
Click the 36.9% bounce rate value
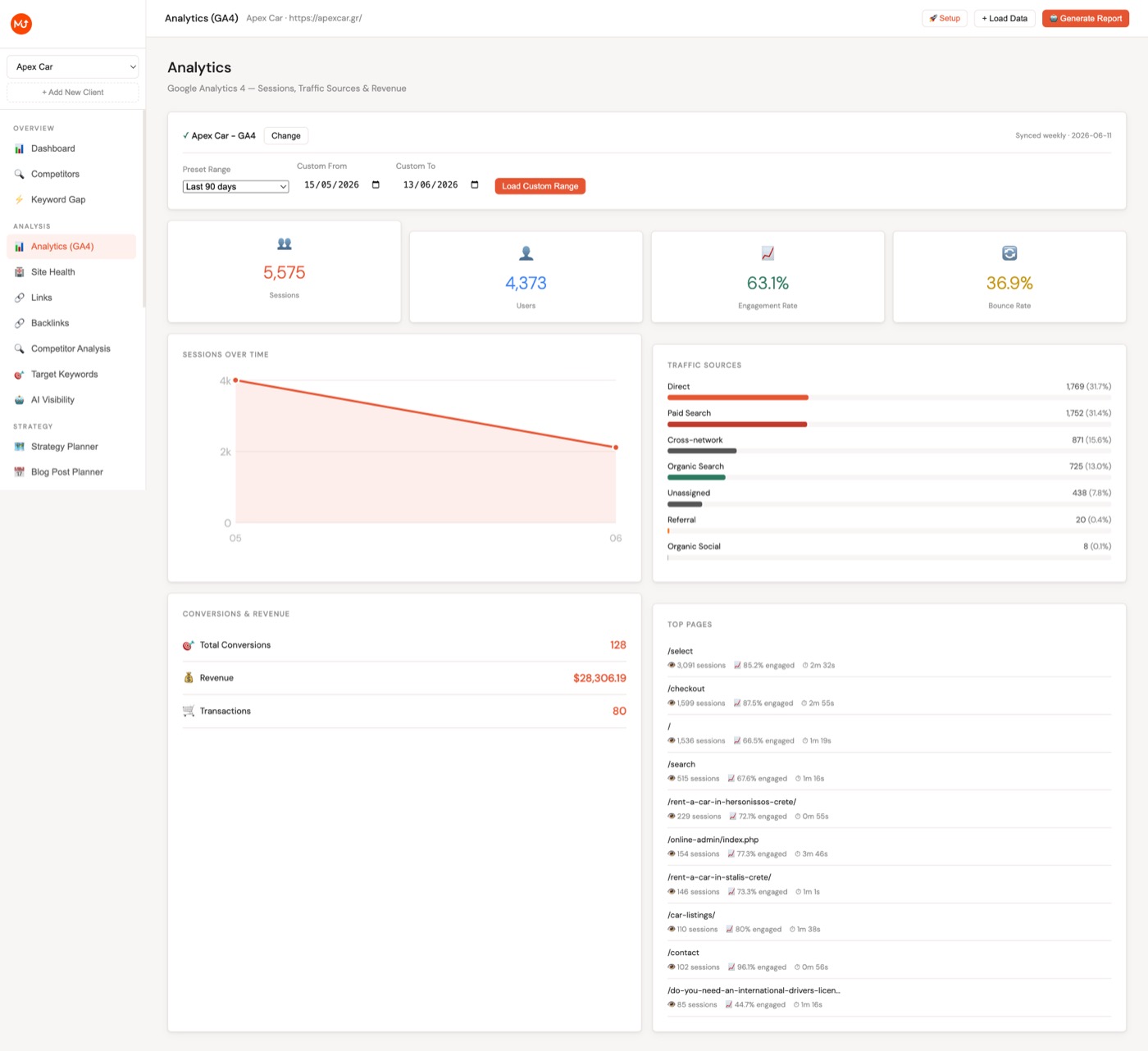pos(1009,283)
